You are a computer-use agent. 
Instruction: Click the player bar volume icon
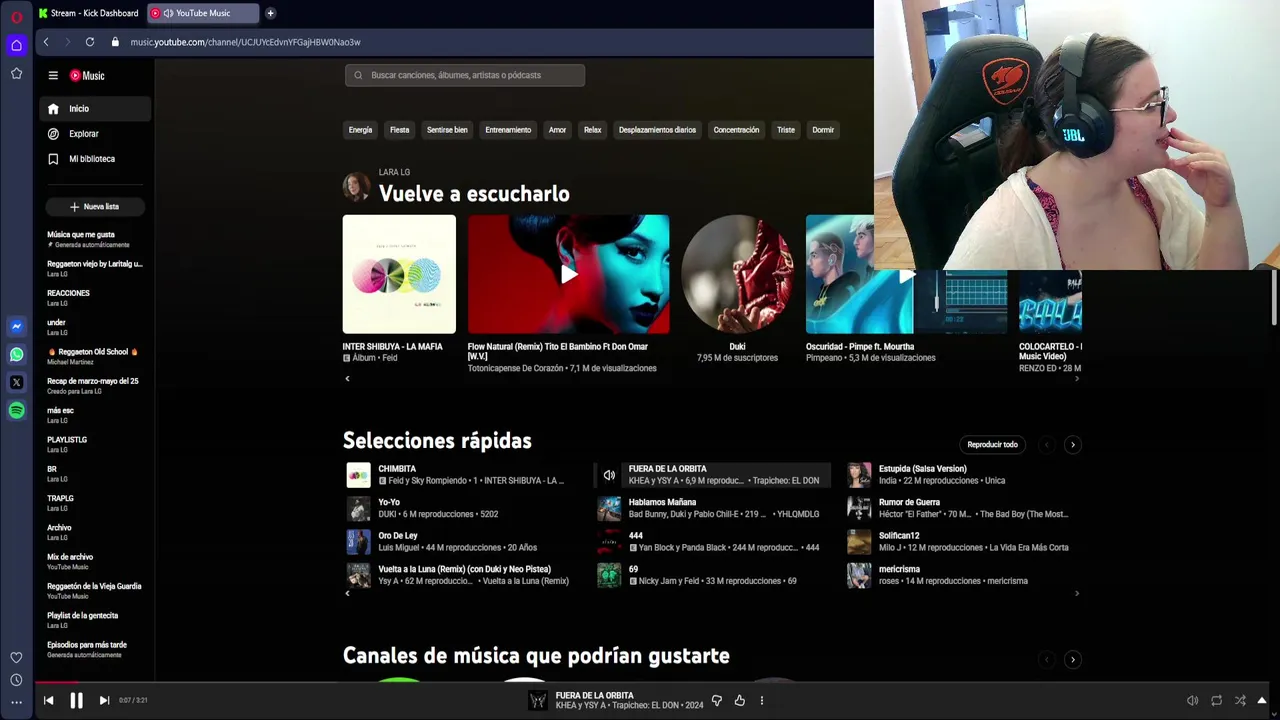pyautogui.click(x=1192, y=701)
